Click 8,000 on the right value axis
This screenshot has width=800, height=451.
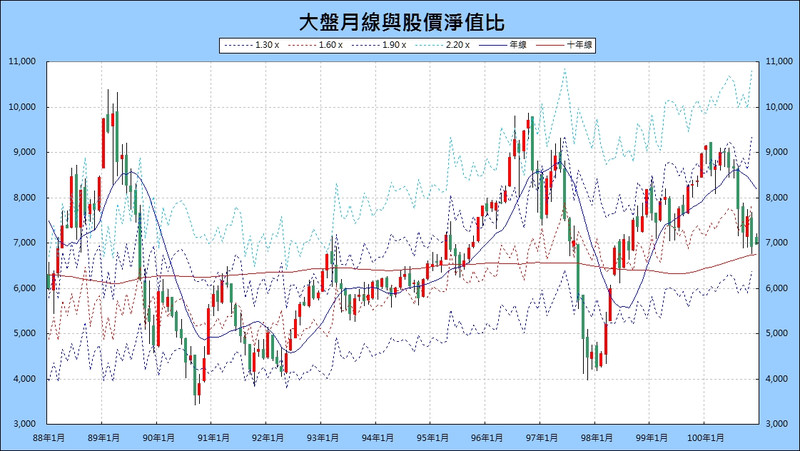coord(778,197)
